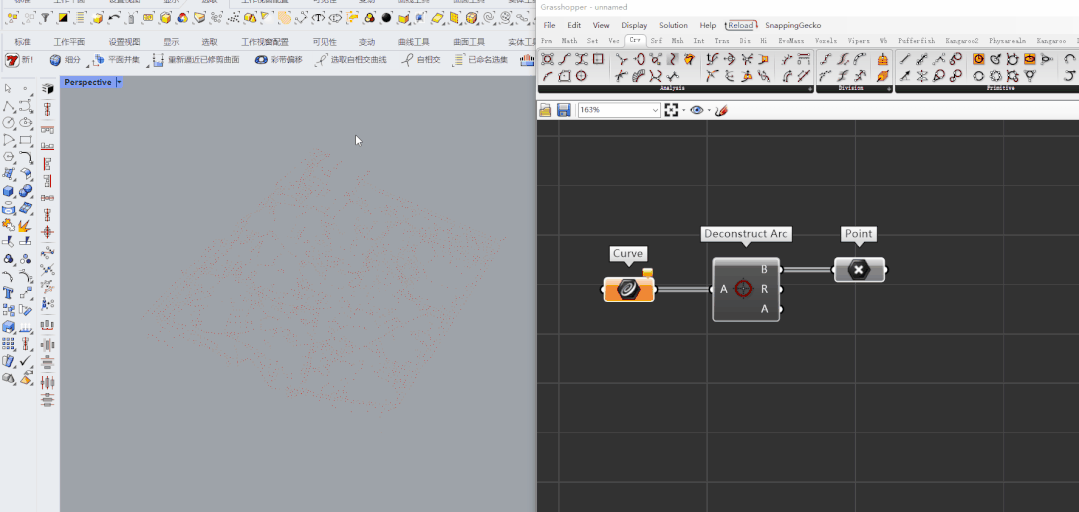This screenshot has width=1079, height=512.
Task: Click the Zoom Extents icon on canvas toolbar
Action: pyautogui.click(x=672, y=110)
